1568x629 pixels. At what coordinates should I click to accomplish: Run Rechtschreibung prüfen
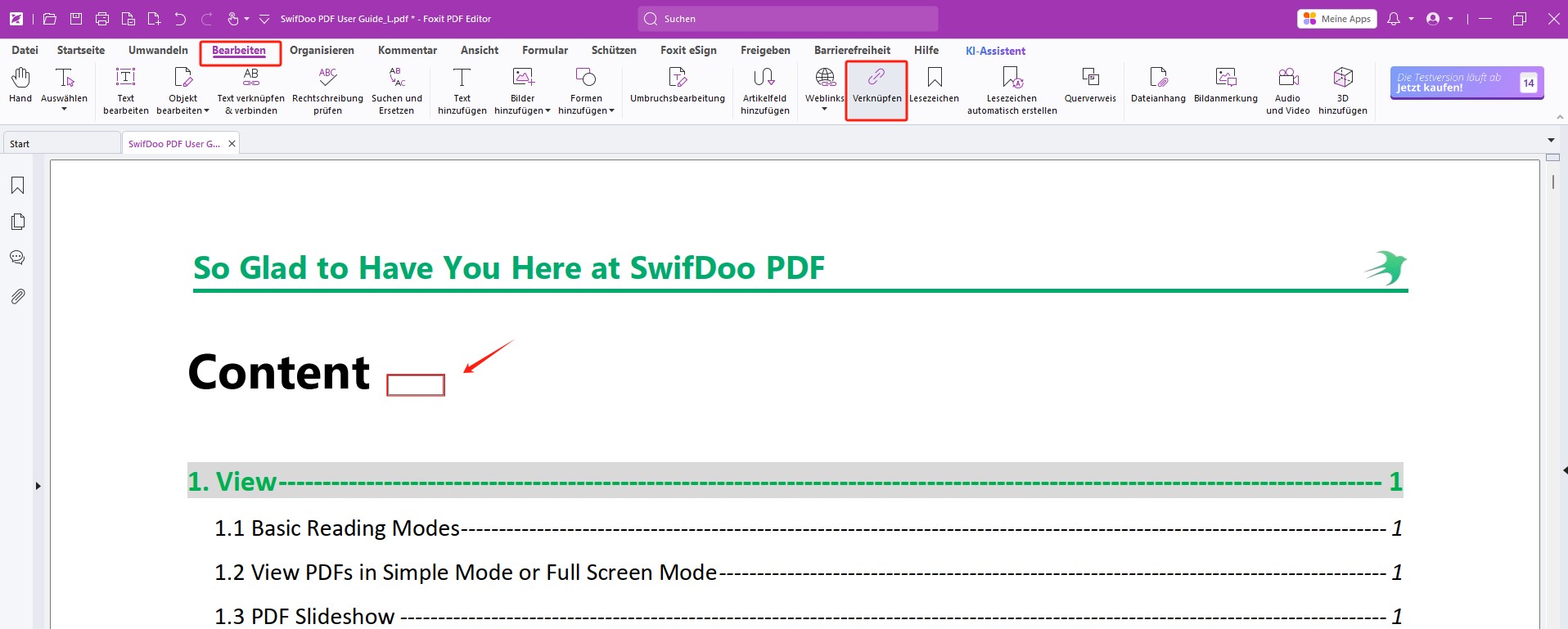click(327, 91)
